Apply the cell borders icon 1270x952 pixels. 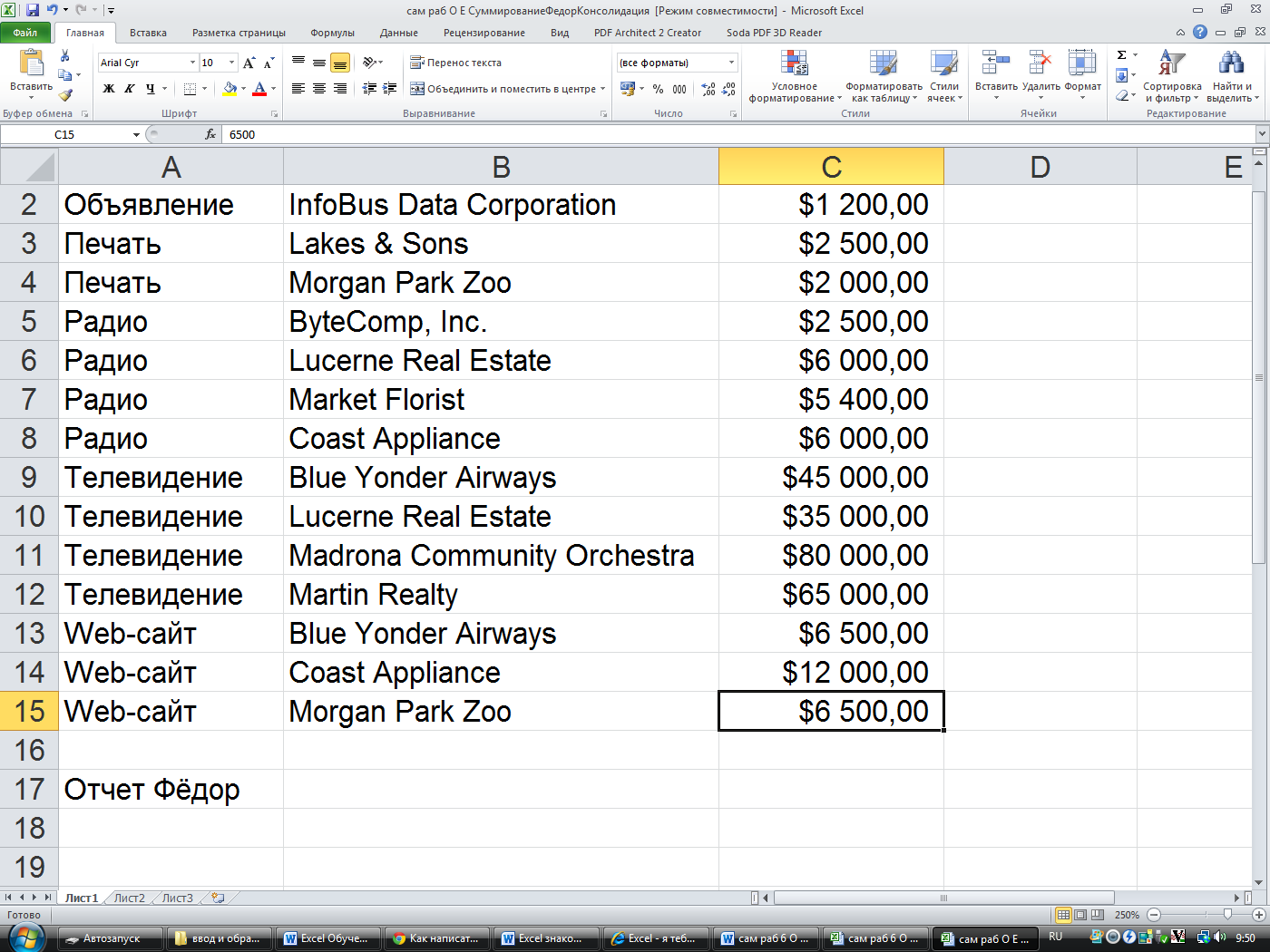pyautogui.click(x=190, y=89)
